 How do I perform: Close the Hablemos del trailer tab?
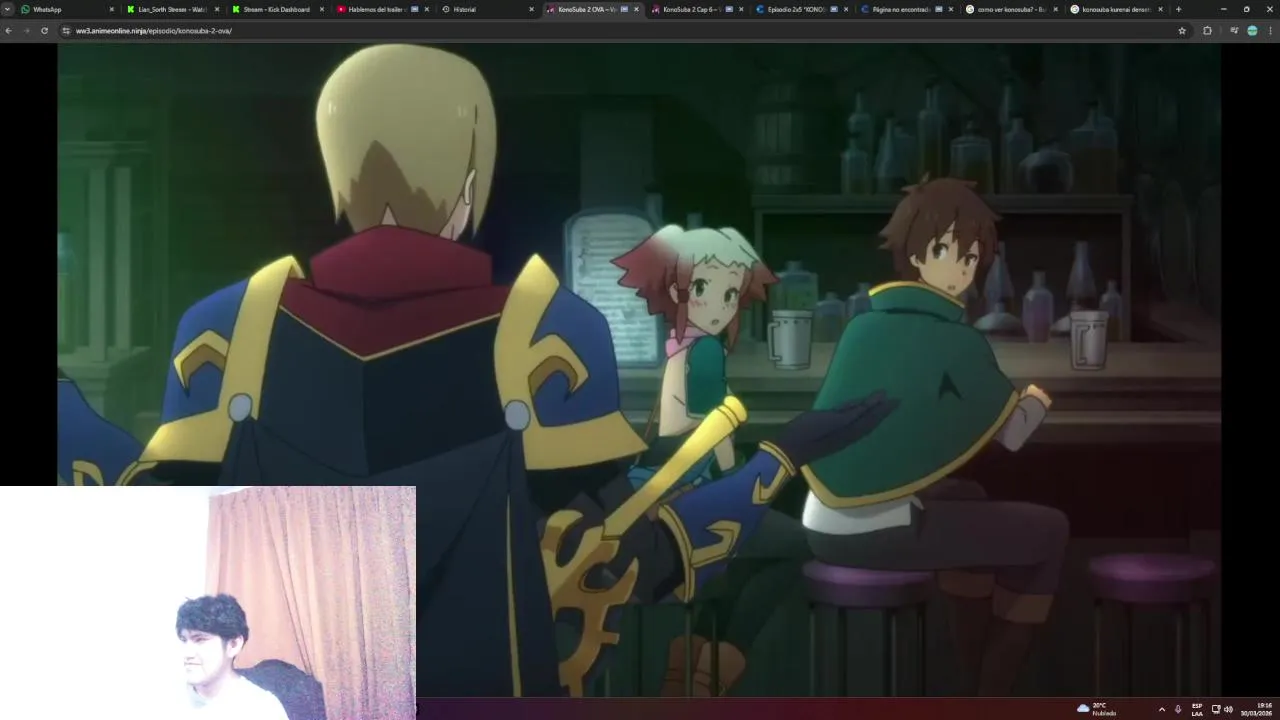[x=427, y=9]
